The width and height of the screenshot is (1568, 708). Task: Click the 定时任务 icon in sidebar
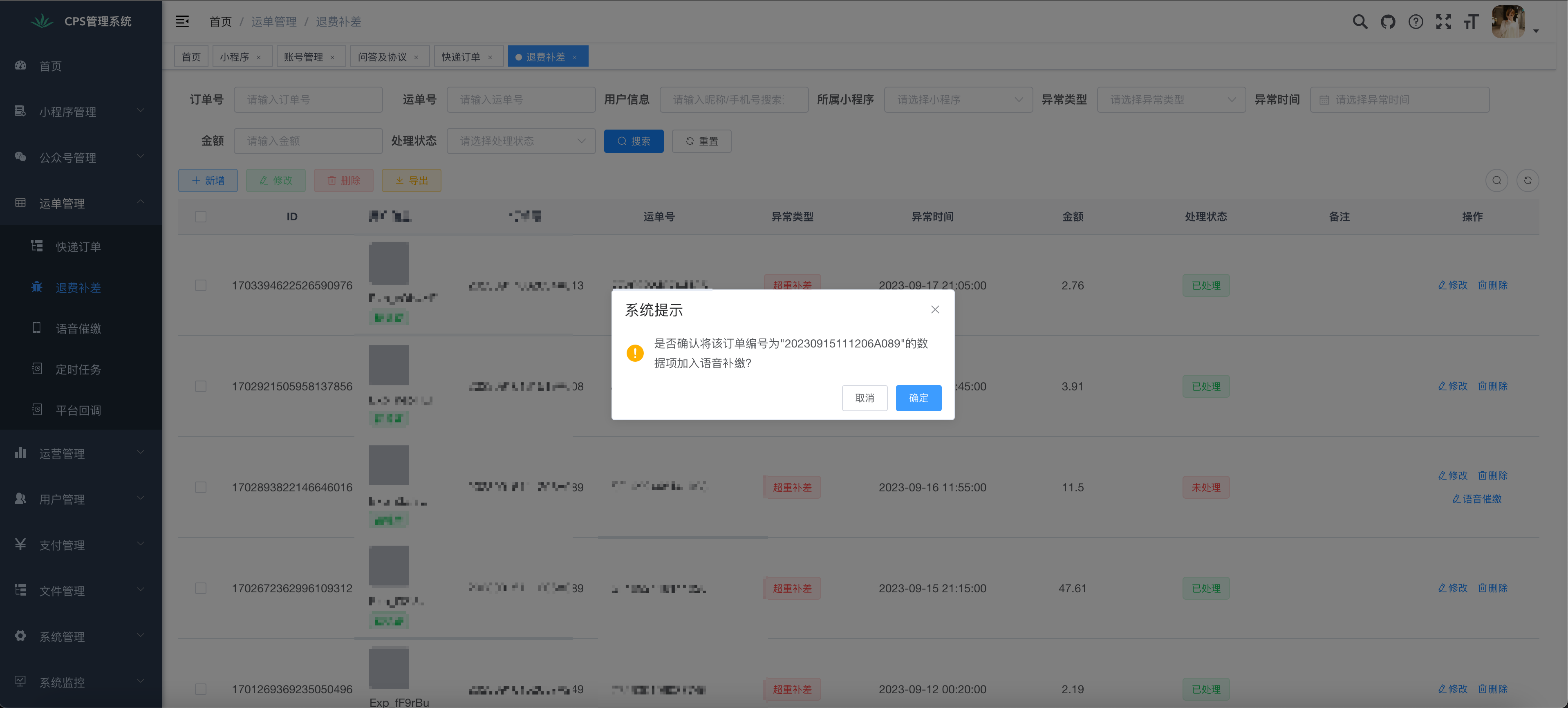coord(37,368)
